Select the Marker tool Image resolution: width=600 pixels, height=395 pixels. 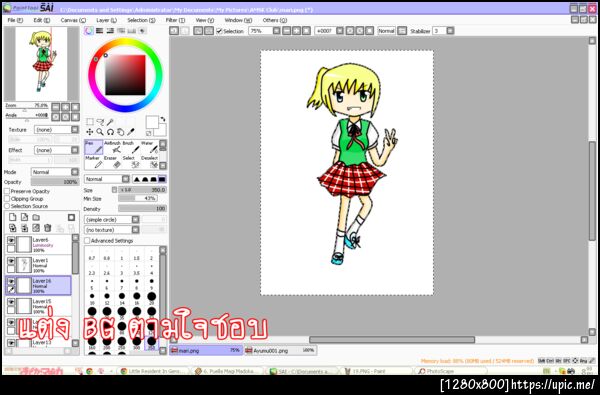tap(94, 162)
